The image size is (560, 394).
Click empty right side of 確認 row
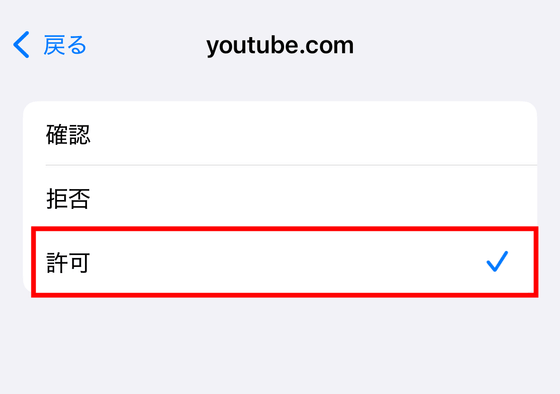point(393,133)
